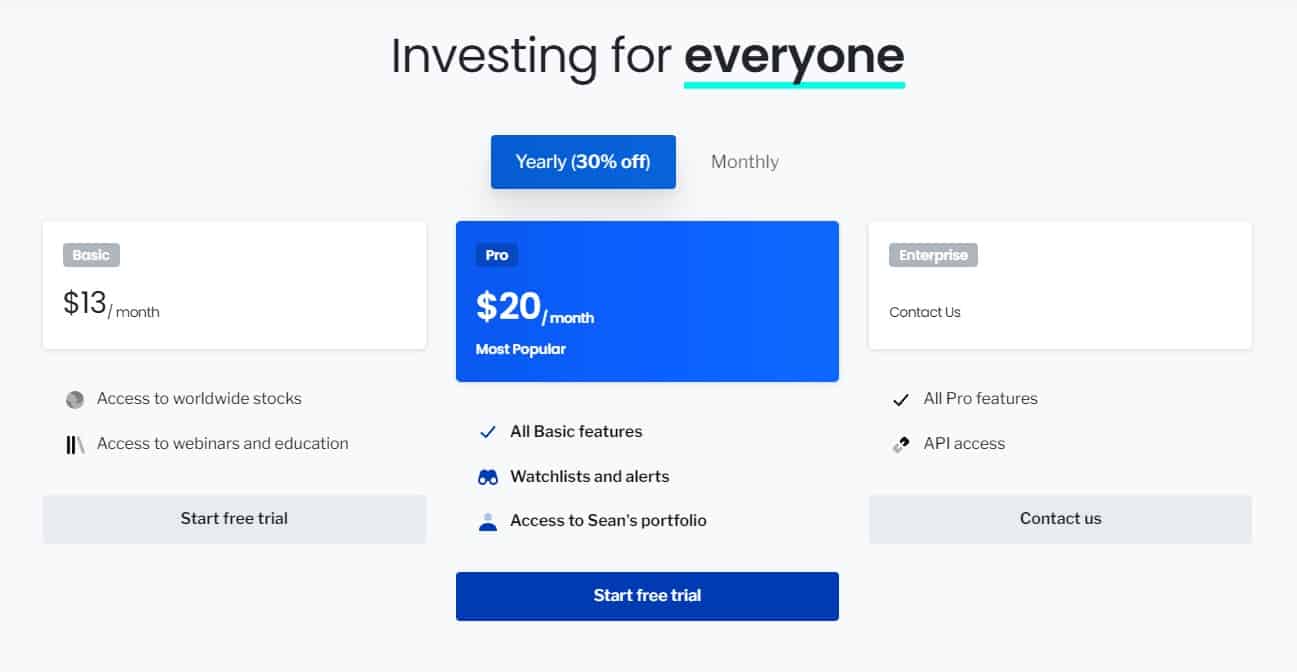Click the globe icon beside worldwide stocks
The image size is (1297, 672).
[75, 400]
